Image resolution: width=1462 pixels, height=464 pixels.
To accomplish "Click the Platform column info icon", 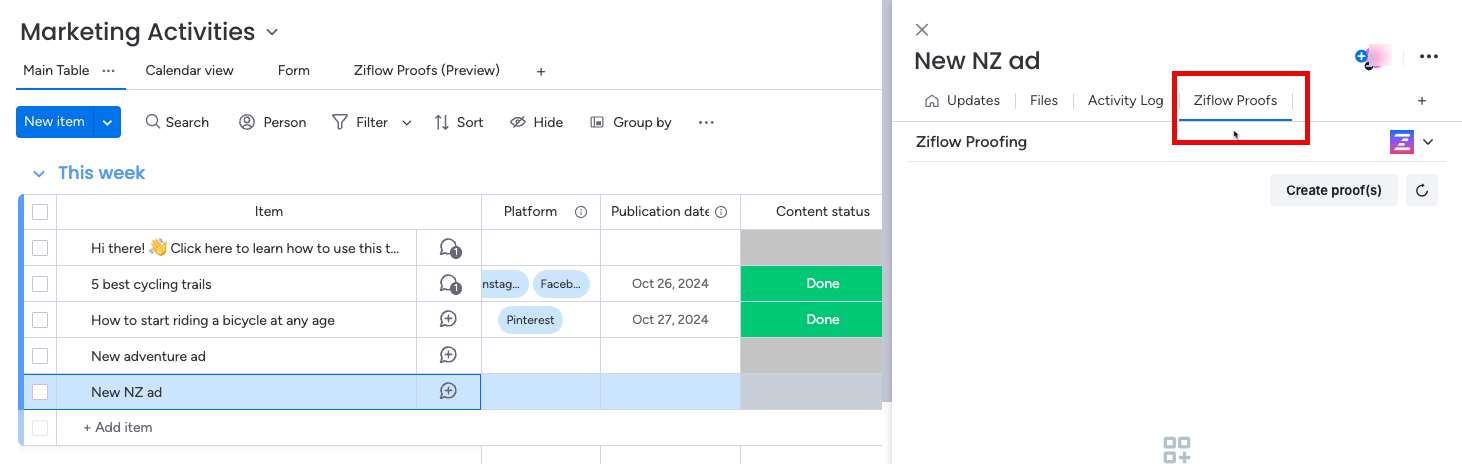I will [x=580, y=212].
